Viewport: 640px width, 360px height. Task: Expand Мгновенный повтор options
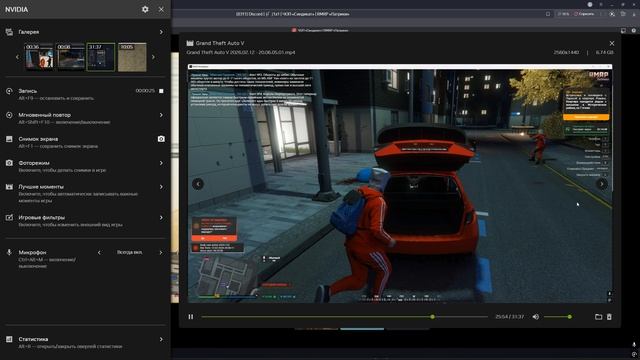click(x=161, y=115)
